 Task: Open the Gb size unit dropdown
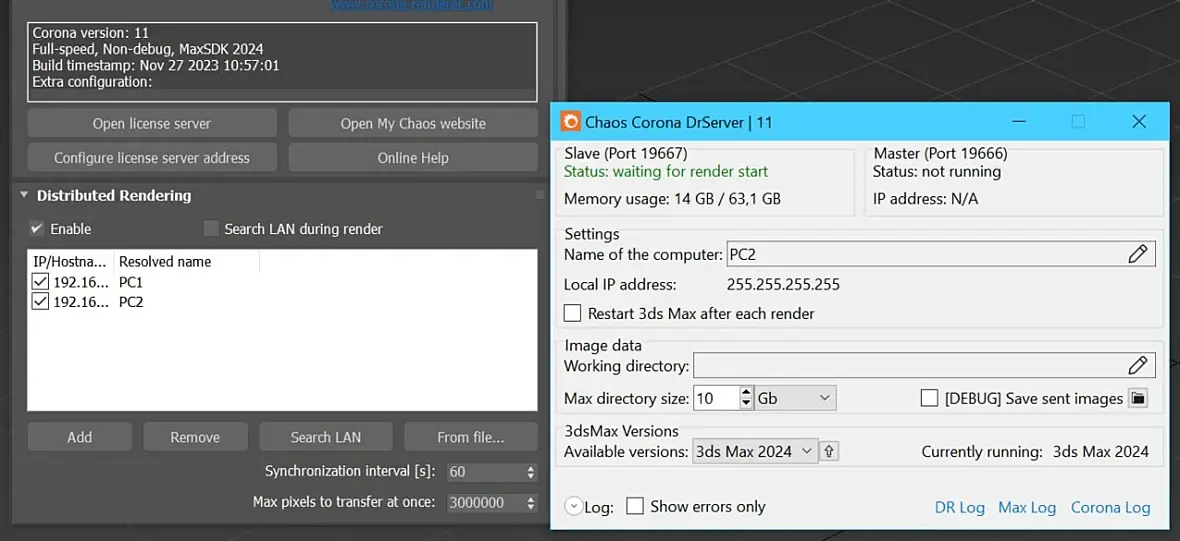click(x=795, y=398)
